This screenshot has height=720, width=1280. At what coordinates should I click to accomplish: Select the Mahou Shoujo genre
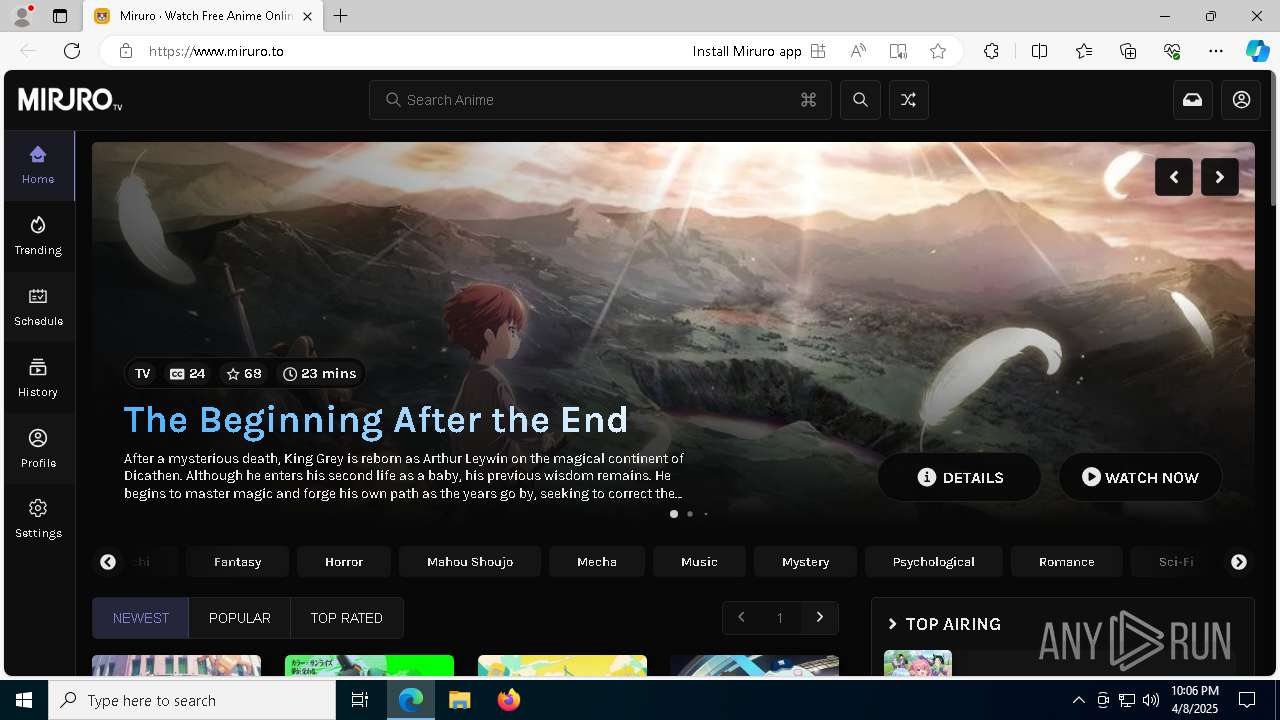click(x=470, y=562)
